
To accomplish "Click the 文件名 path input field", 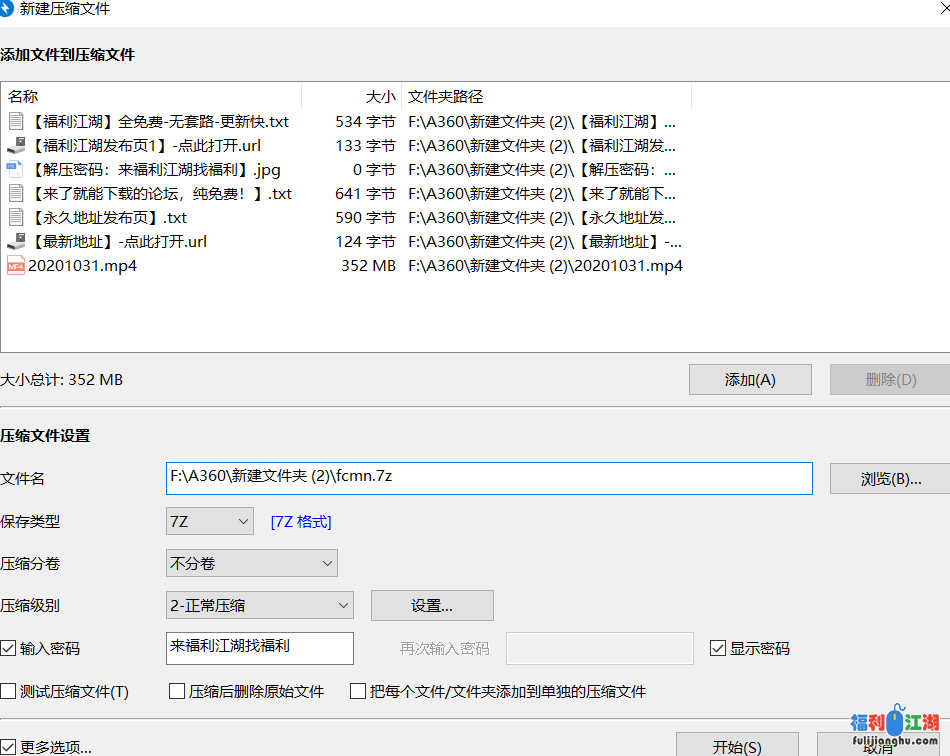I will point(489,478).
